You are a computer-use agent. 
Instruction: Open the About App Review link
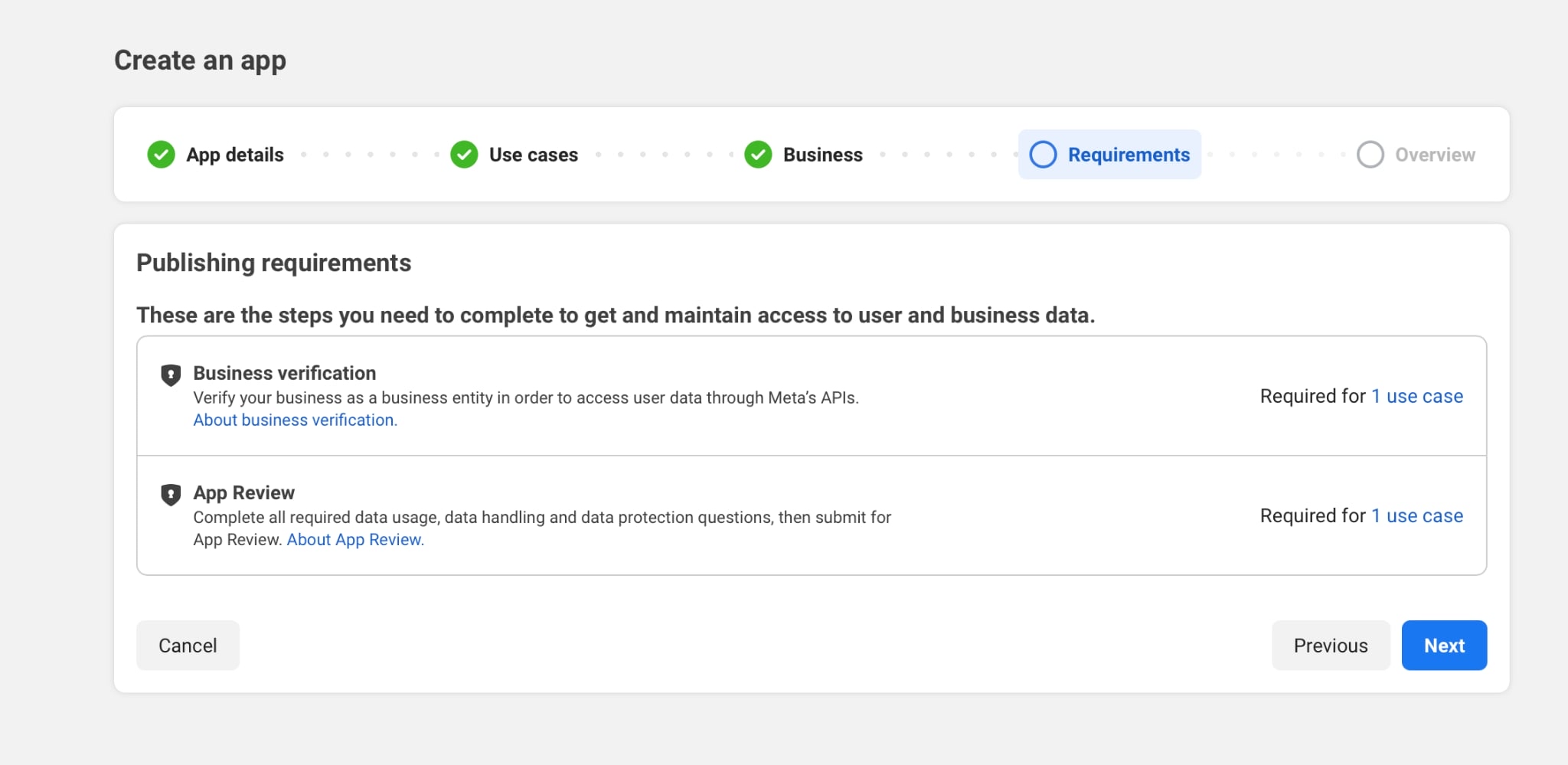(x=355, y=540)
